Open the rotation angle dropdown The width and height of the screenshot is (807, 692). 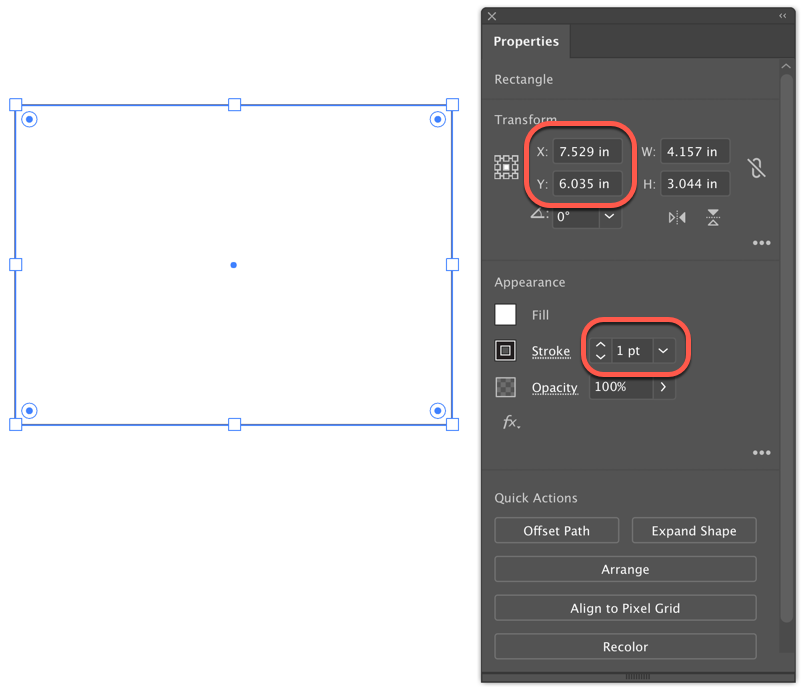tap(608, 217)
